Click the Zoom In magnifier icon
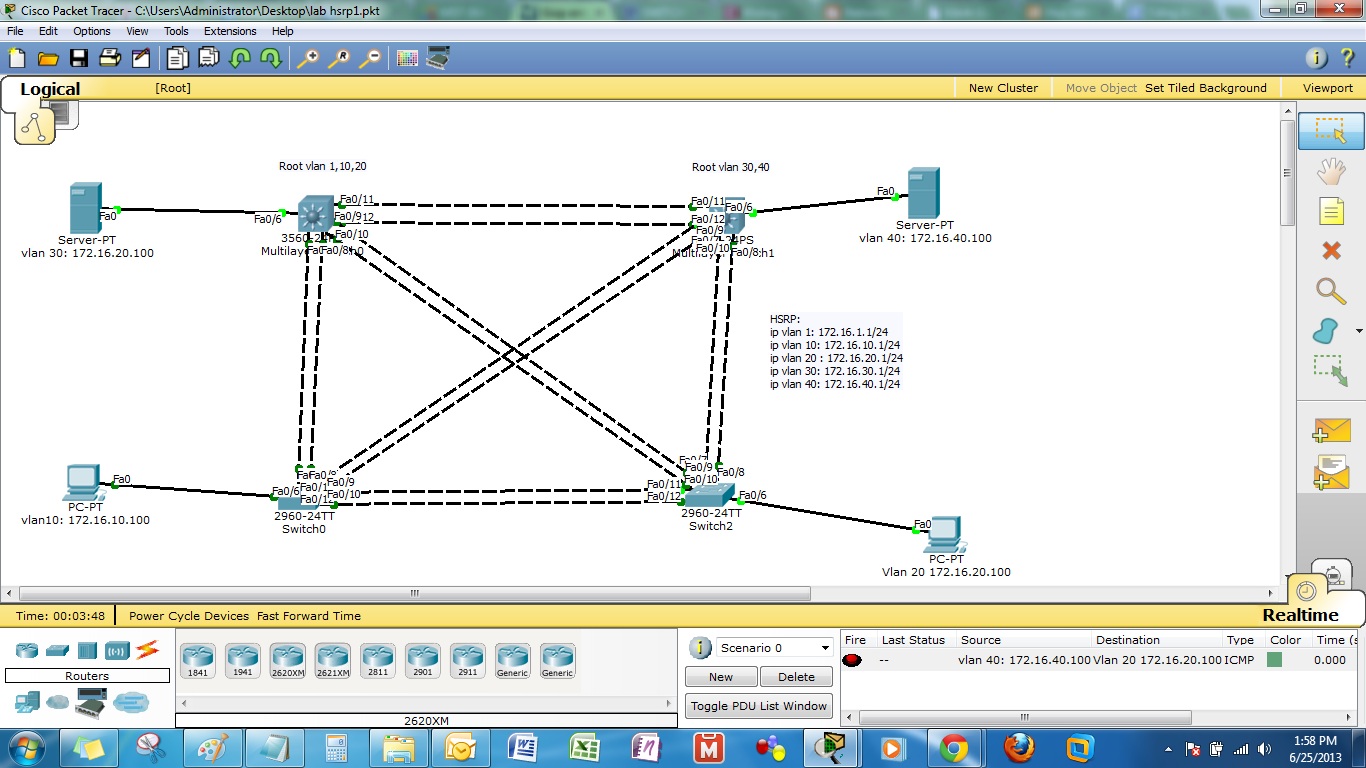The width and height of the screenshot is (1366, 768). pyautogui.click(x=307, y=58)
